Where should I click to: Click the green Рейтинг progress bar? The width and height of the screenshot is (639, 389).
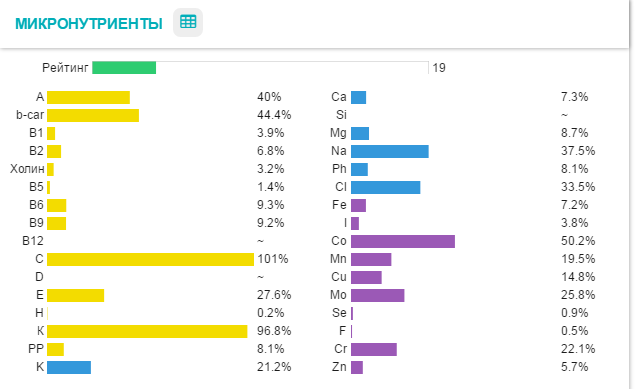pyautogui.click(x=124, y=68)
